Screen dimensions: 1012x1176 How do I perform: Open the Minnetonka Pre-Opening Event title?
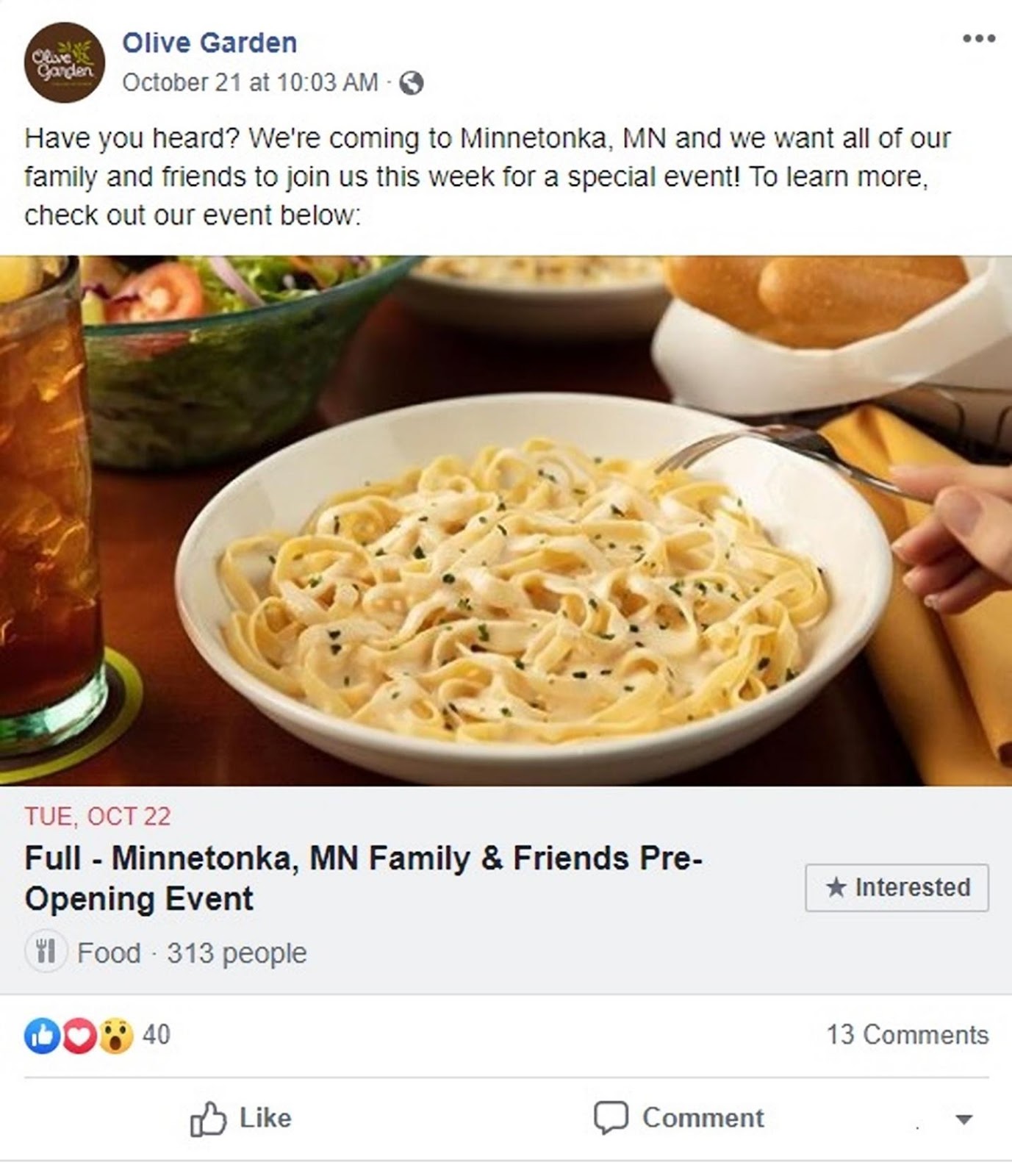point(363,878)
